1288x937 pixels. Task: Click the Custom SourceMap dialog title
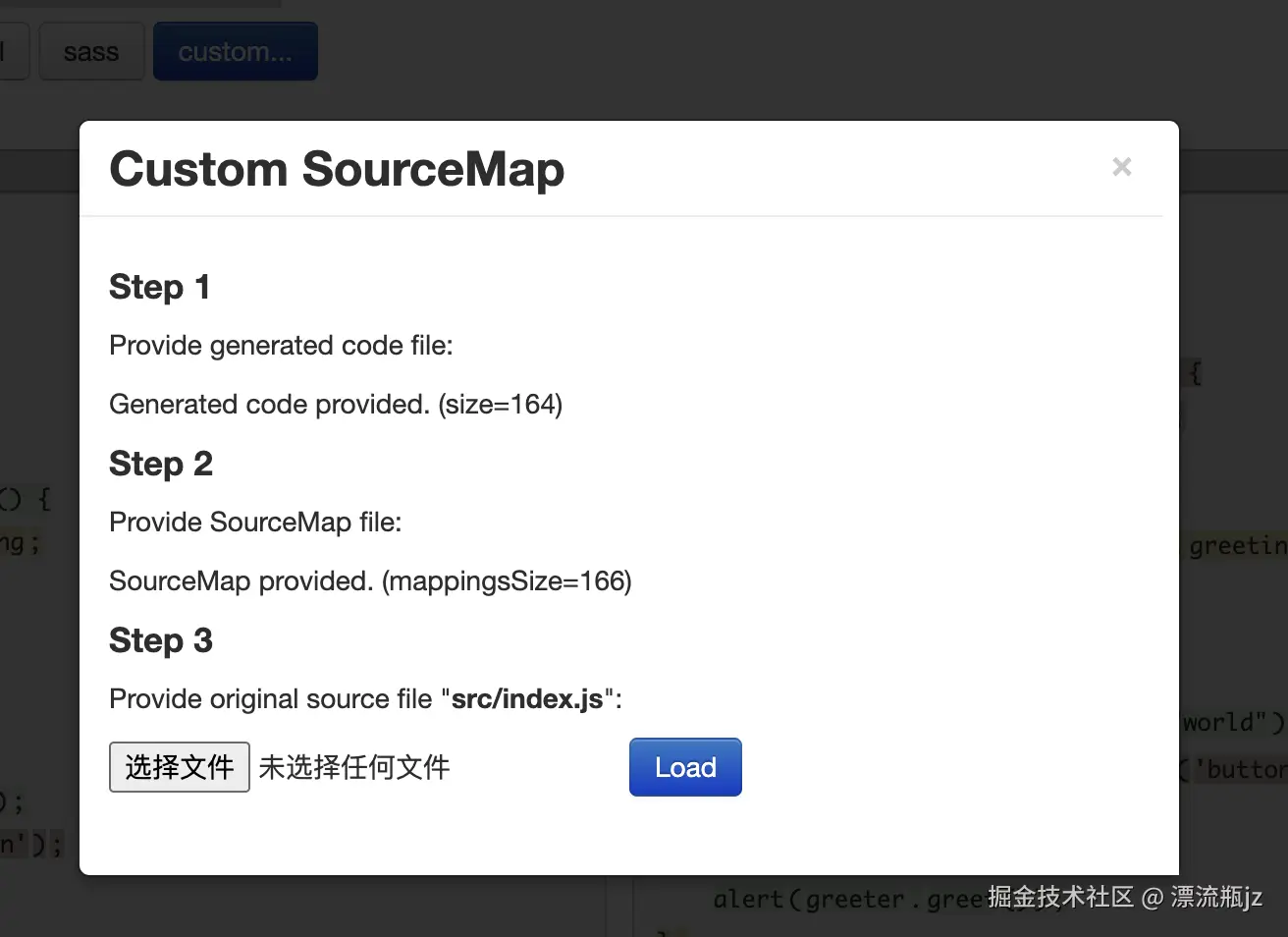[336, 169]
